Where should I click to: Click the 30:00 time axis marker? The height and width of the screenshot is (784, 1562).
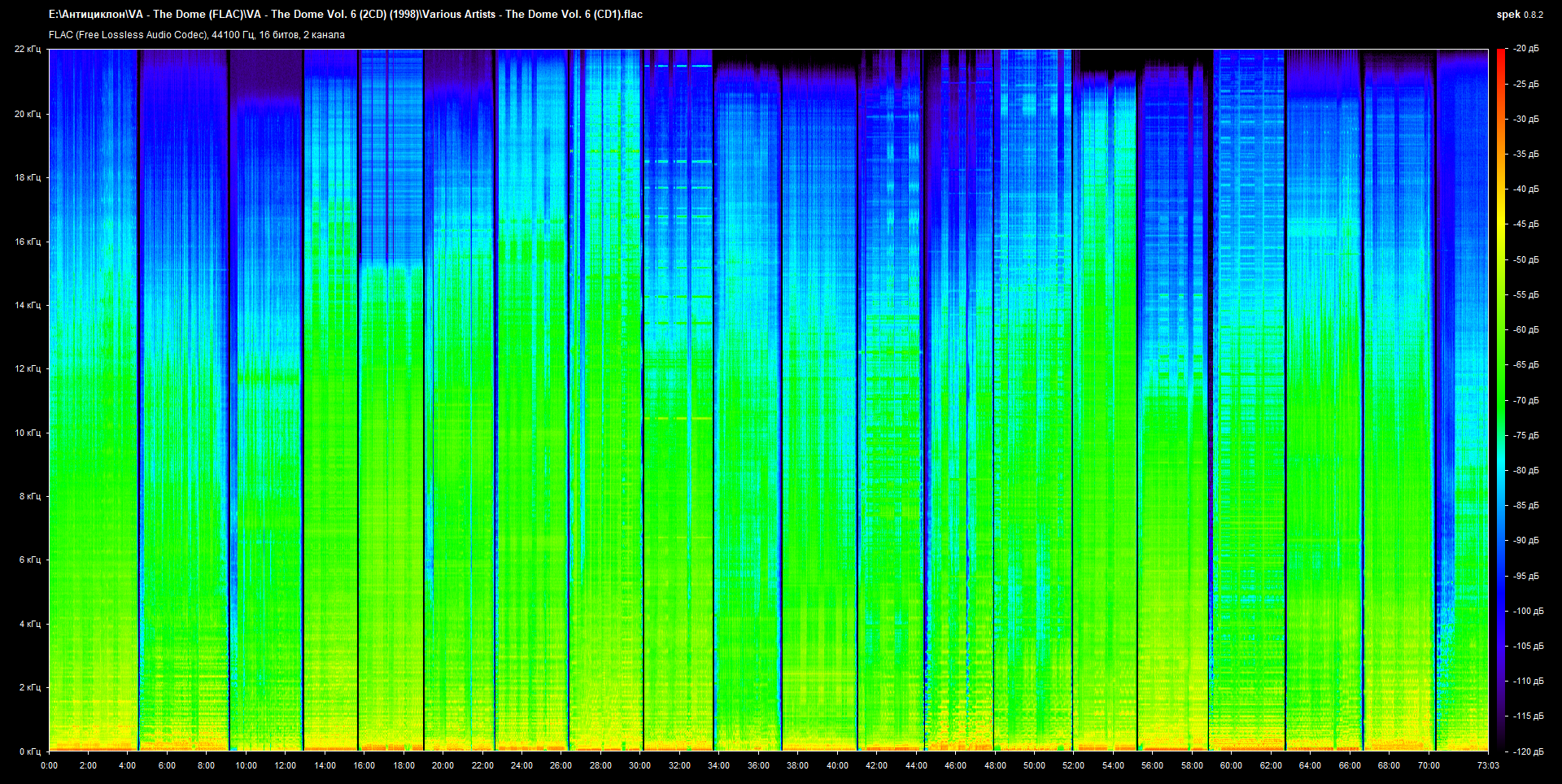coord(639,765)
